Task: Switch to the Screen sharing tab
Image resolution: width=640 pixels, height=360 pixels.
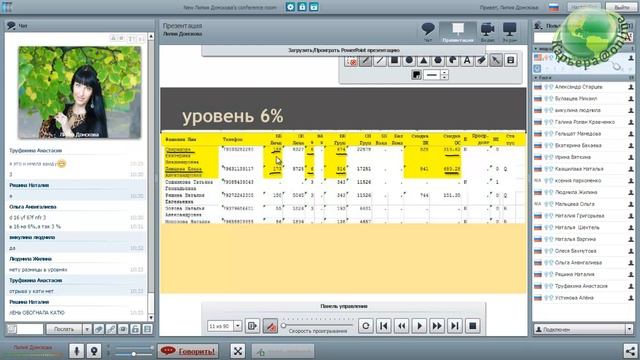Action: pyautogui.click(x=510, y=32)
